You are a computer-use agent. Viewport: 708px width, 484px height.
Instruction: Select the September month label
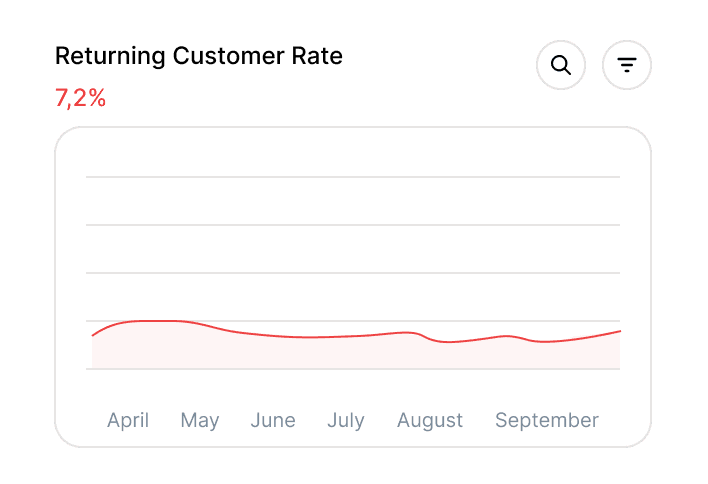tap(547, 420)
